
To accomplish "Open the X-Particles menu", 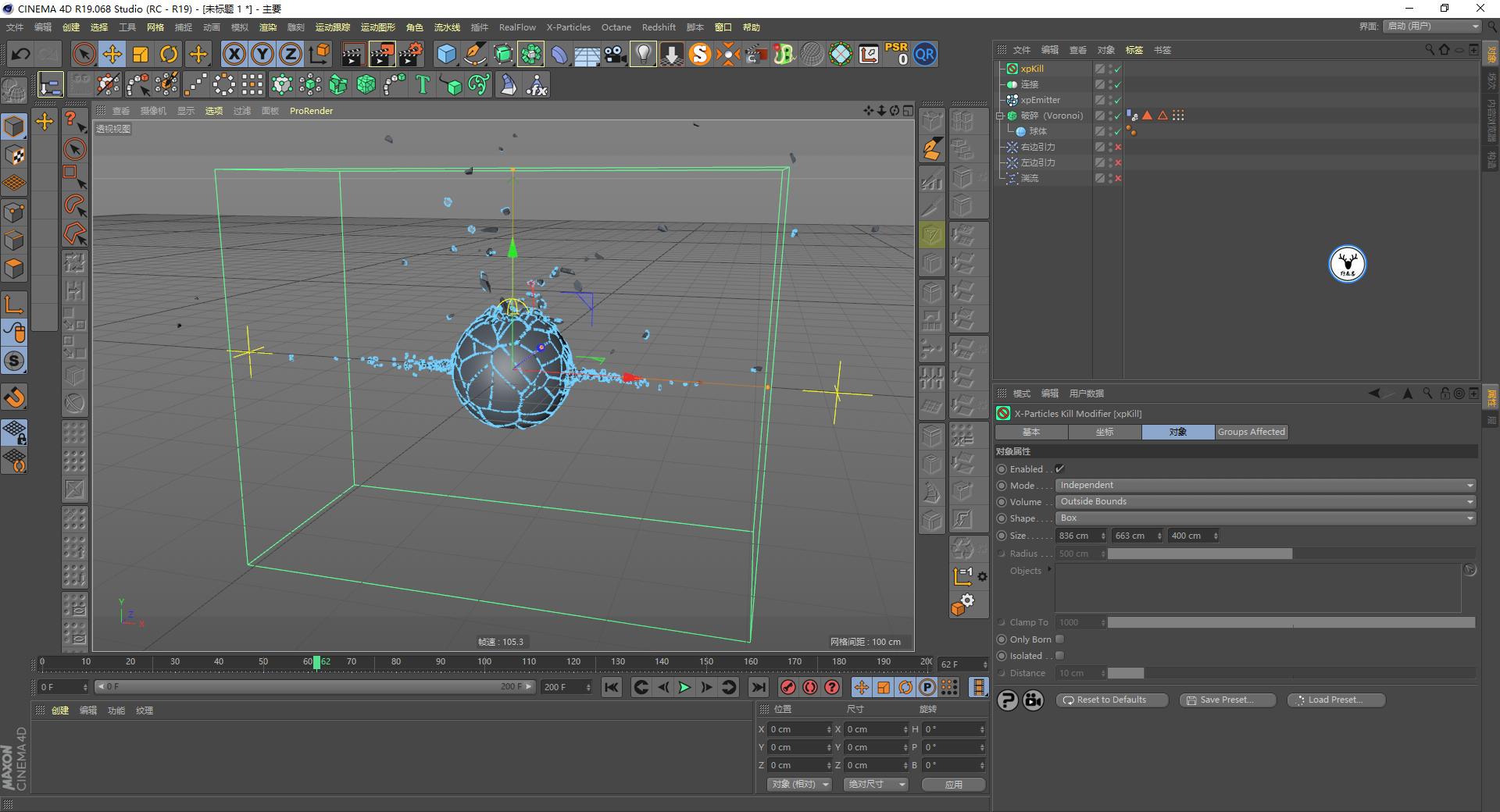I will [568, 27].
